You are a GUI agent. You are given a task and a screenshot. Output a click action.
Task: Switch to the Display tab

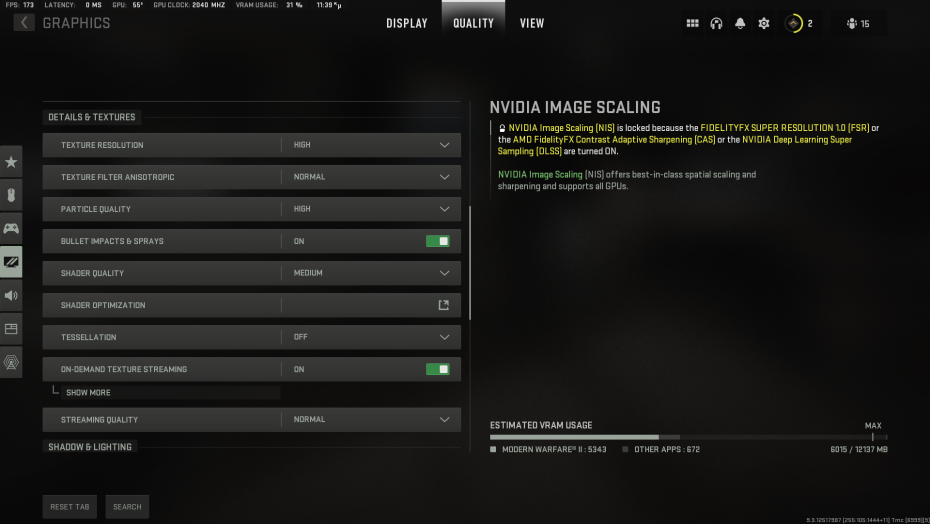[x=407, y=23]
